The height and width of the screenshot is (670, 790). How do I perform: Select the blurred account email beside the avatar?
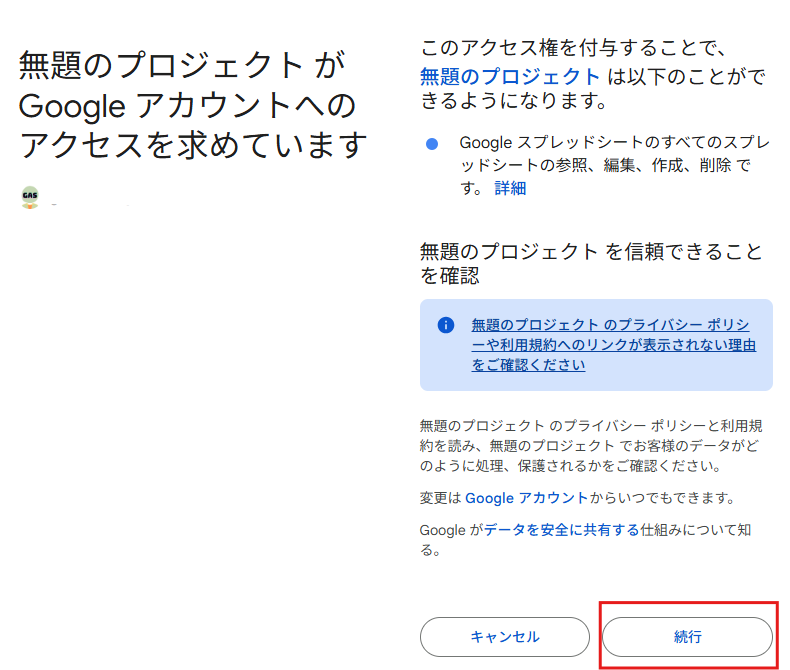[91, 205]
